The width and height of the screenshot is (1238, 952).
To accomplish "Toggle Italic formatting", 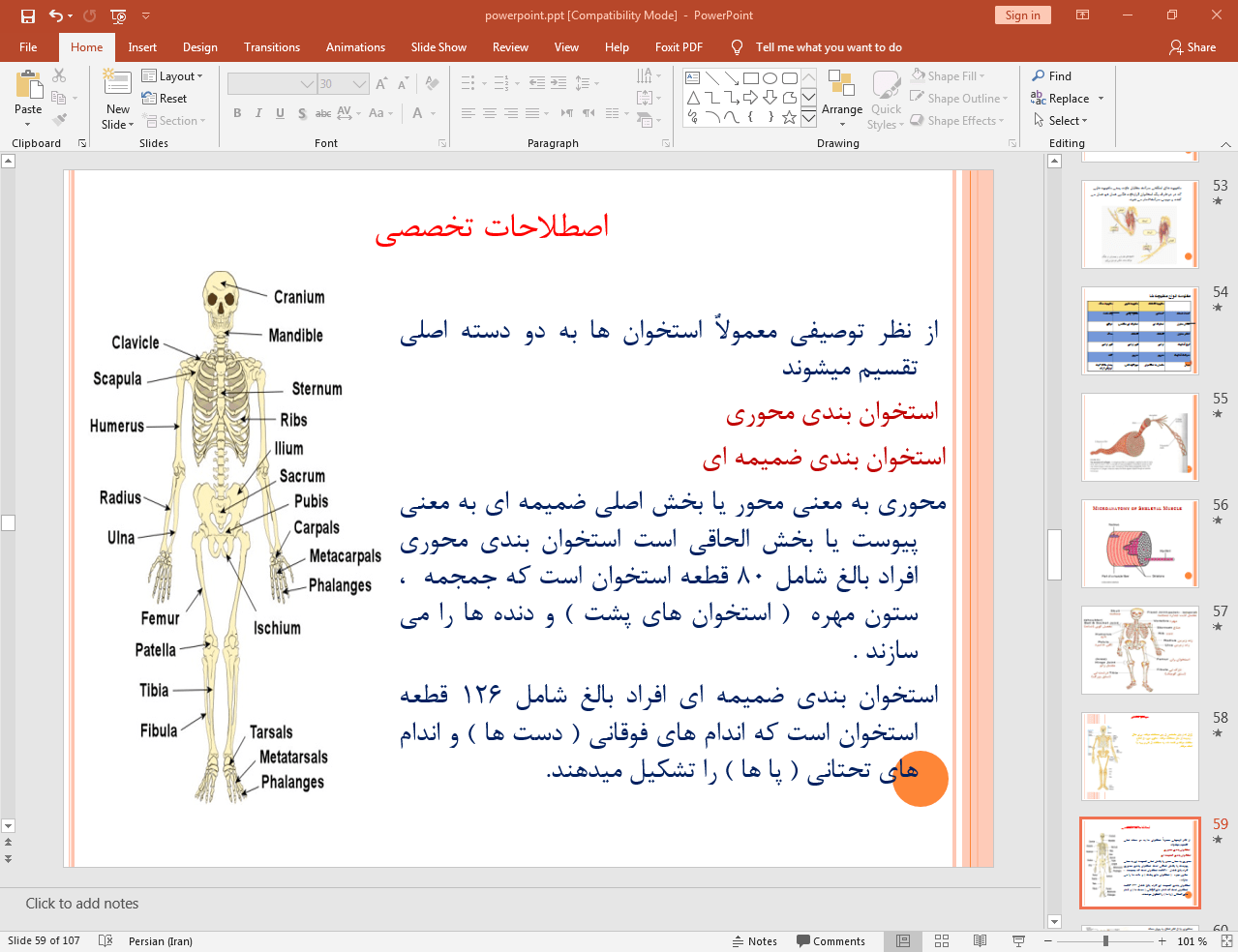I will click(258, 113).
